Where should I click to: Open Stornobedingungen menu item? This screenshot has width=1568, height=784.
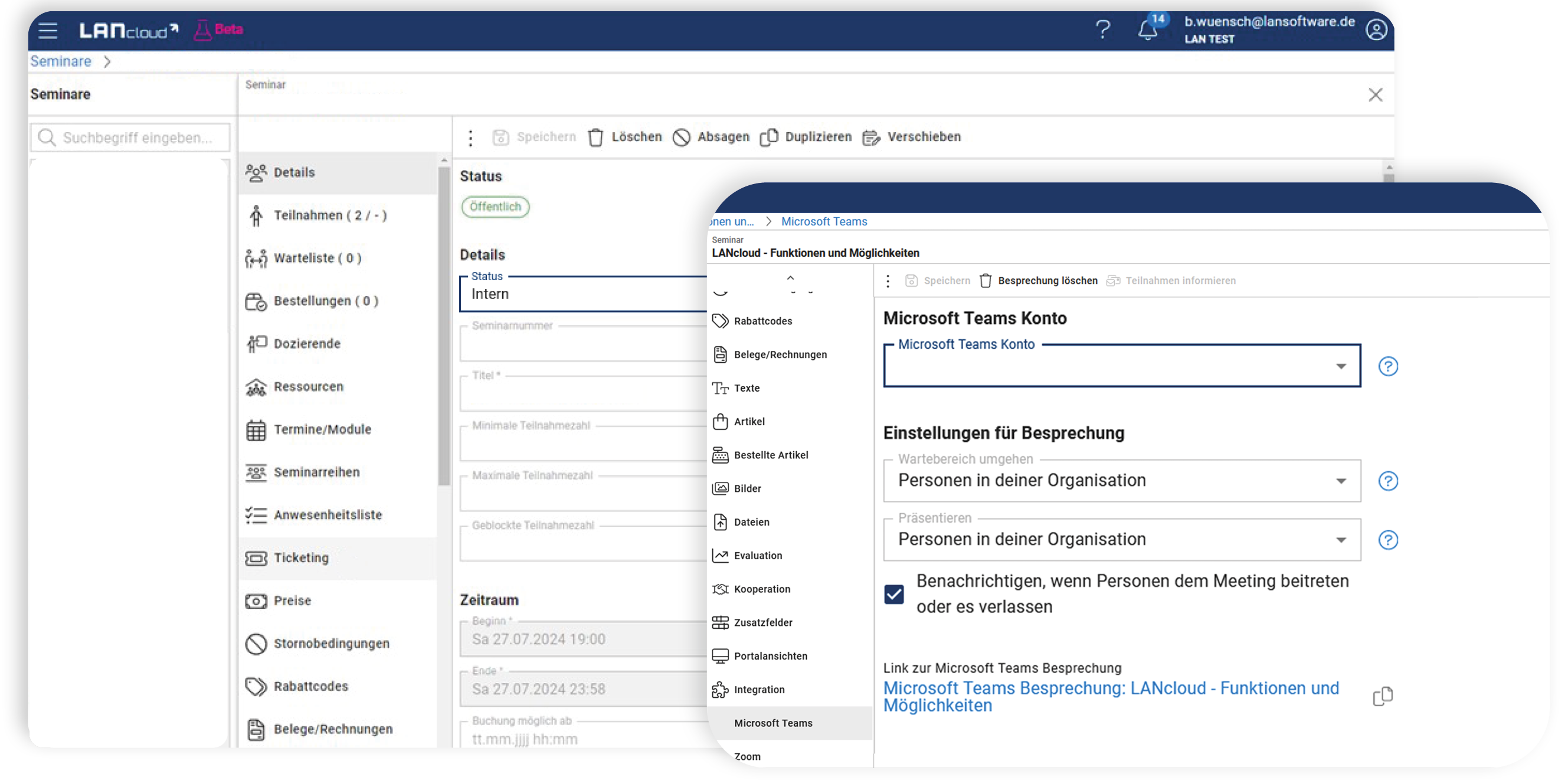click(x=338, y=644)
